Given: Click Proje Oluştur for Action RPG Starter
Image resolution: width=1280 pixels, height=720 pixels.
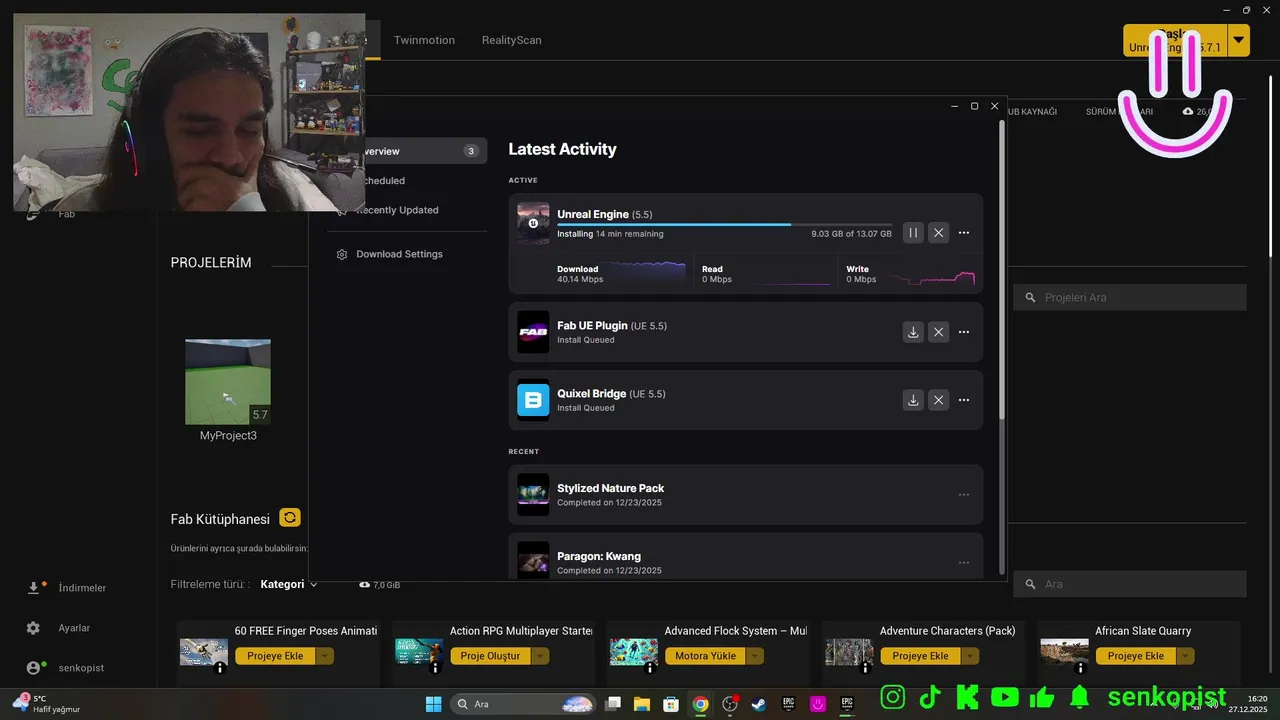Looking at the screenshot, I should coord(490,656).
